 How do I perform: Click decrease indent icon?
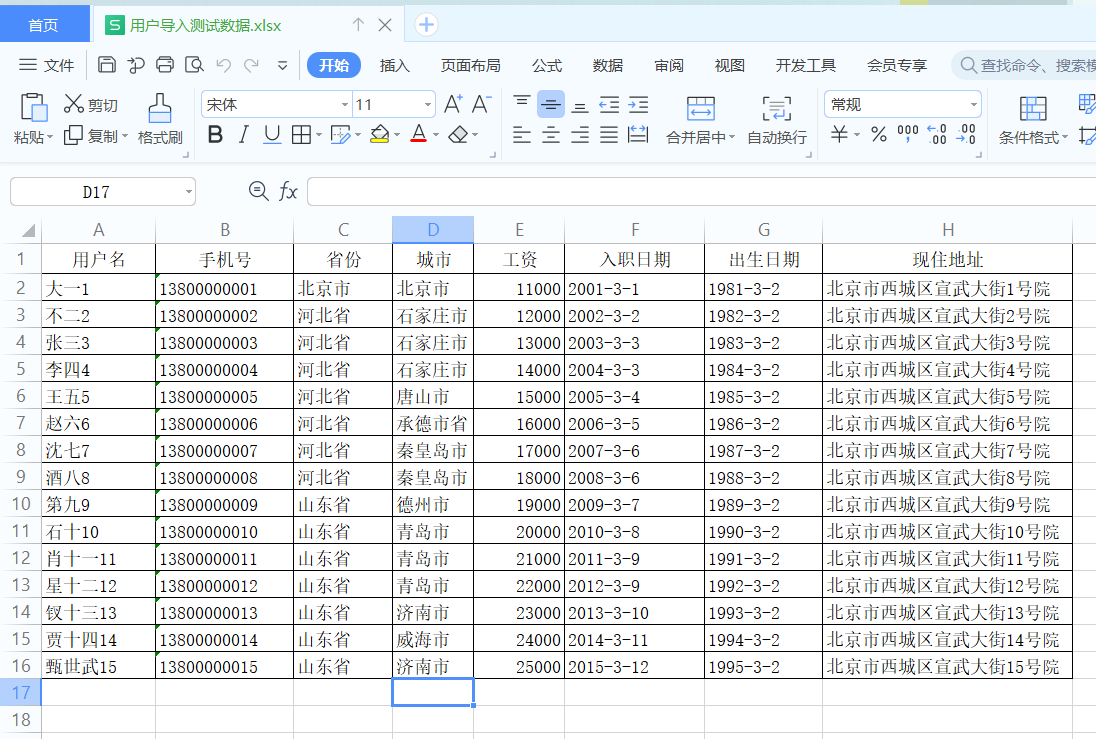pos(609,105)
